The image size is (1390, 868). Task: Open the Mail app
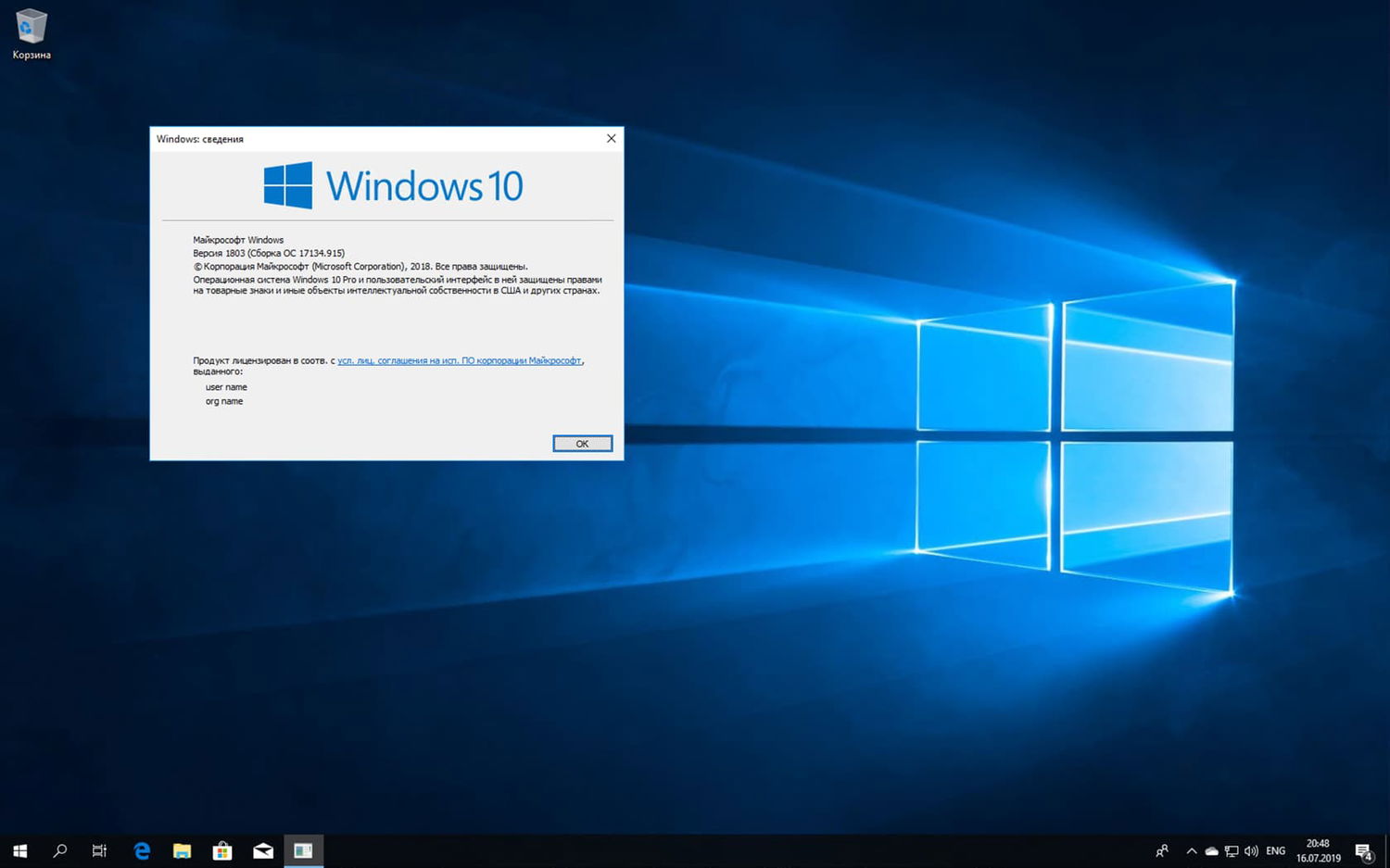click(x=263, y=850)
